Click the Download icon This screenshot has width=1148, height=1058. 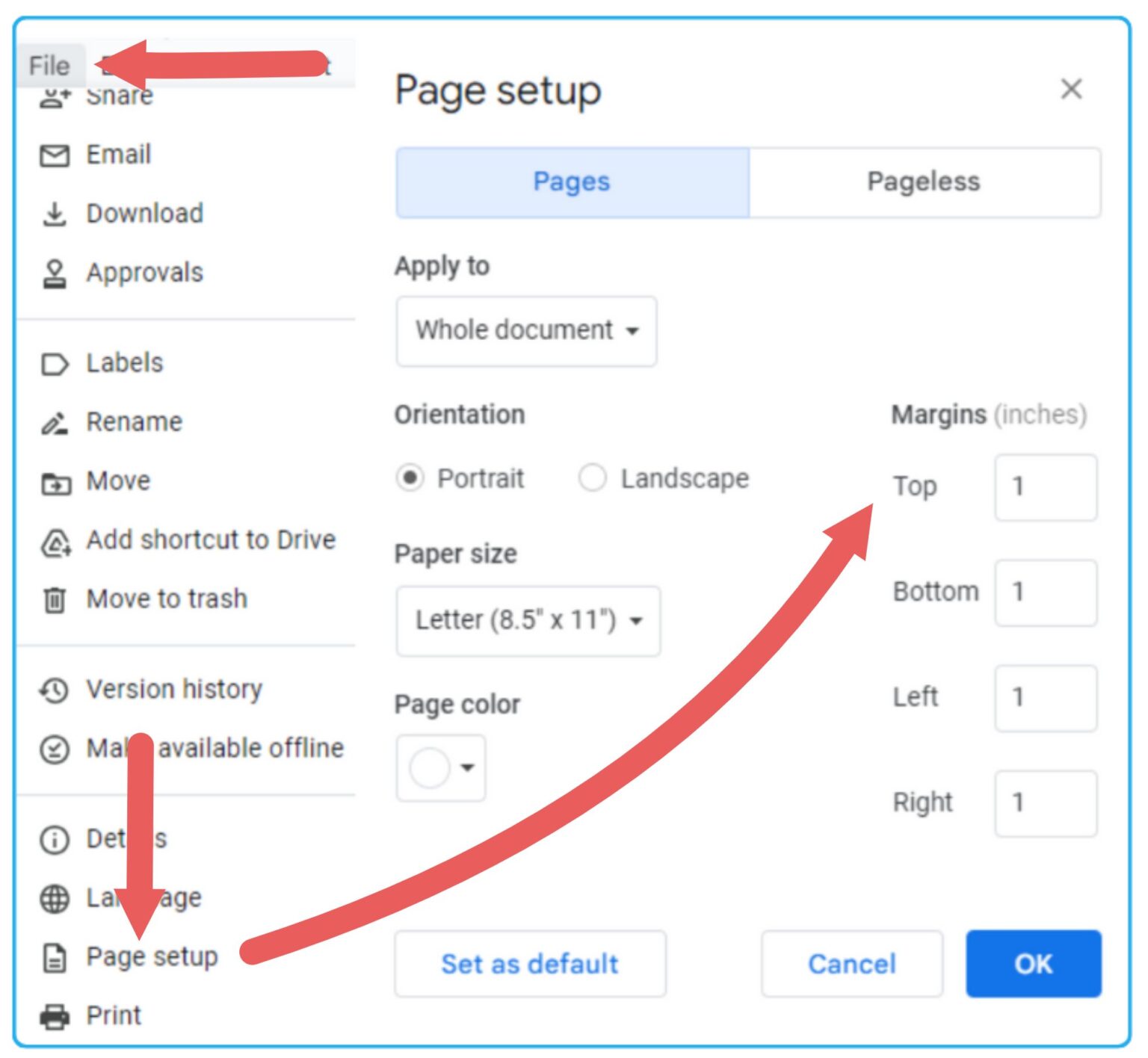[x=53, y=213]
